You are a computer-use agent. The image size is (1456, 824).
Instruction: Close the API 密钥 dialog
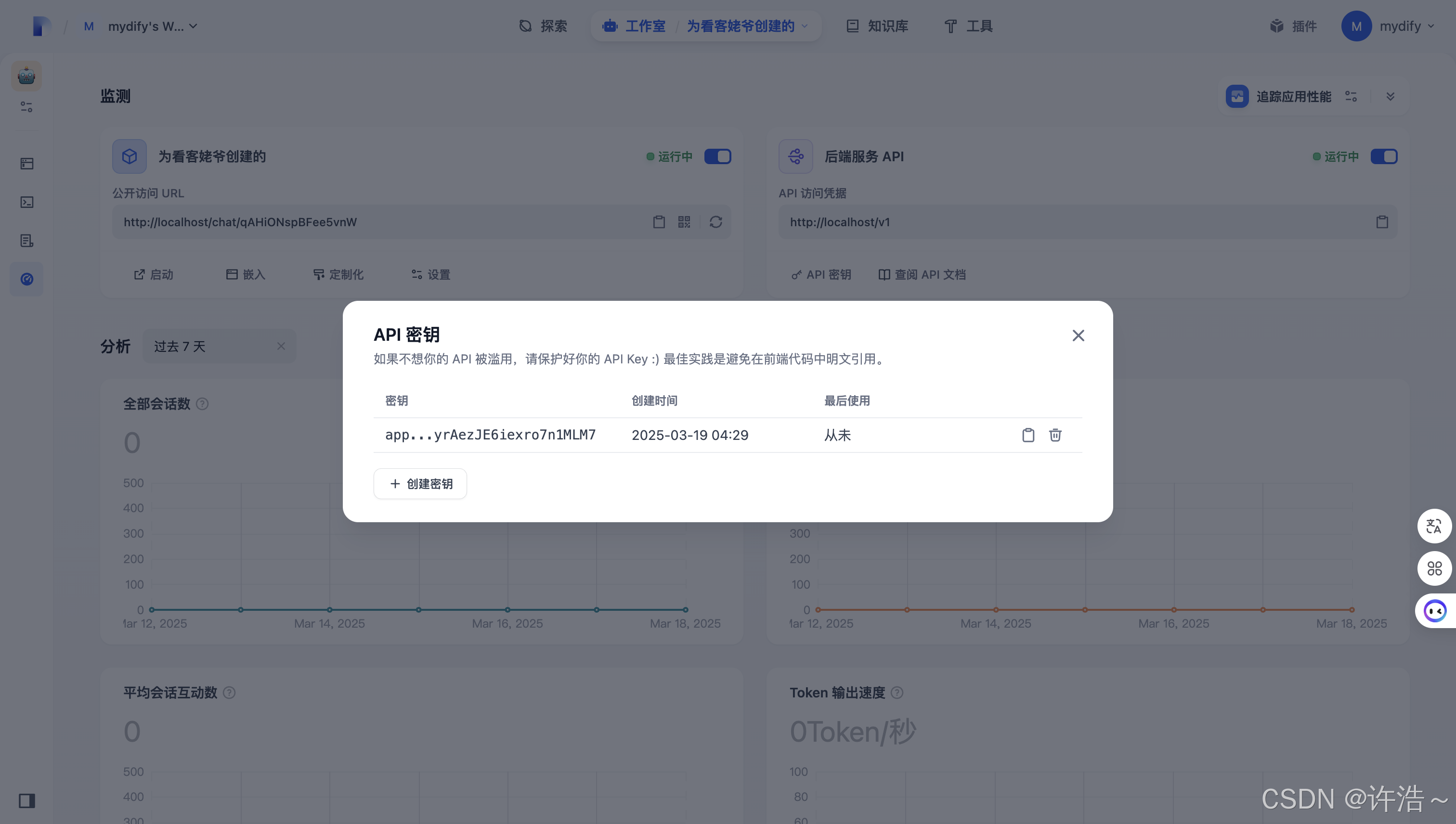1078,335
